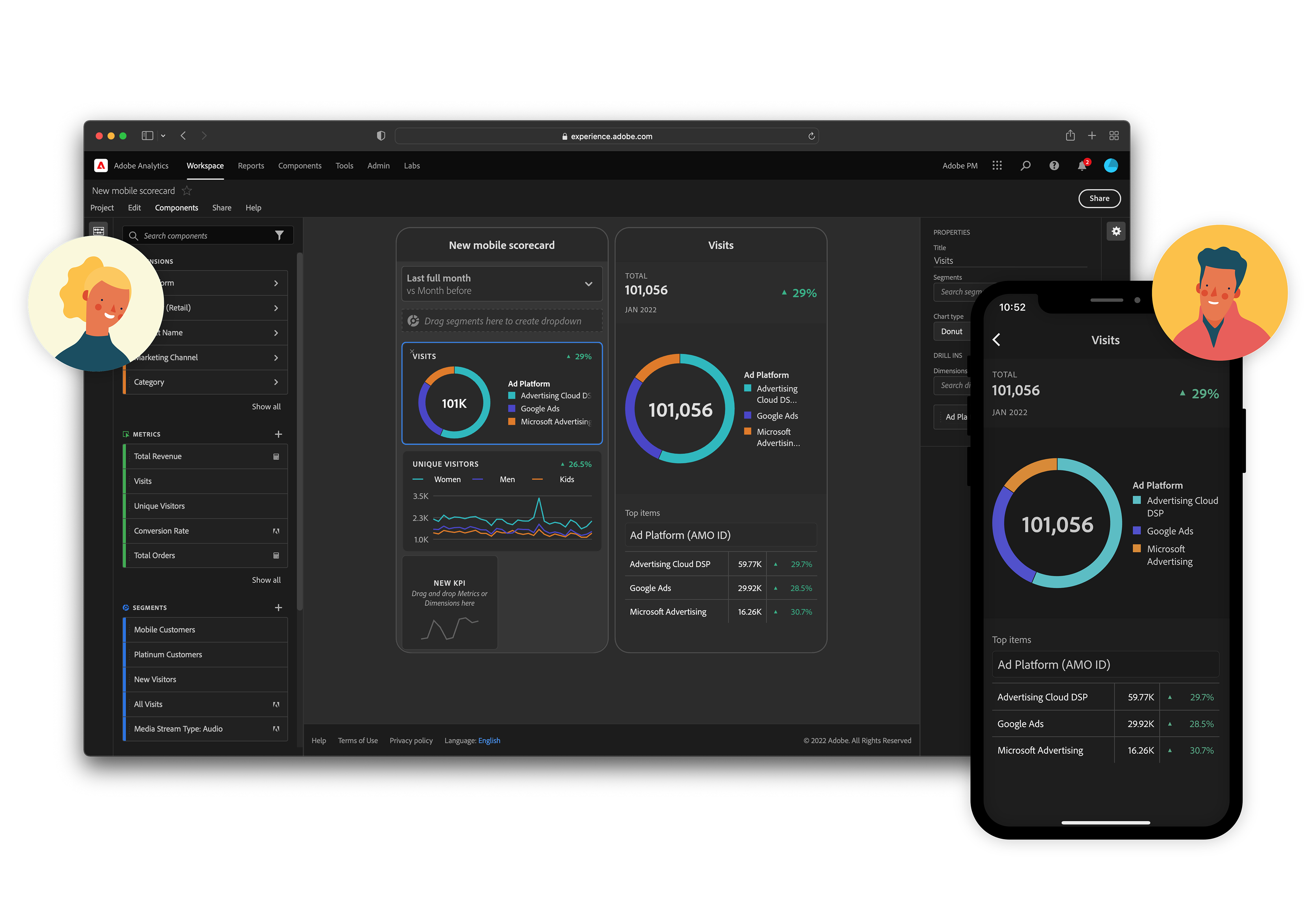This screenshot has height=900, width=1316.
Task: Tap the back arrow on phone preview
Action: [x=997, y=340]
